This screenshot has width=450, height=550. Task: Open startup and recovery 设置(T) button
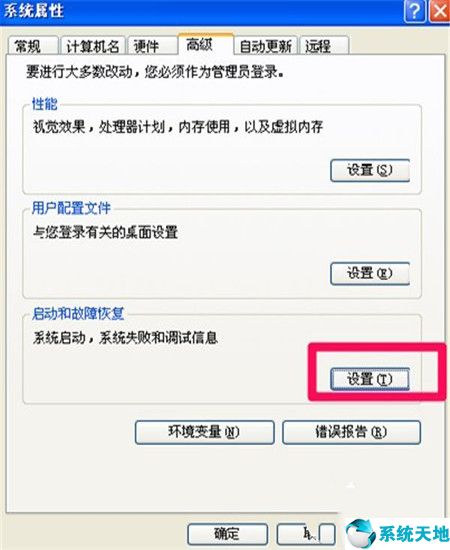click(370, 379)
